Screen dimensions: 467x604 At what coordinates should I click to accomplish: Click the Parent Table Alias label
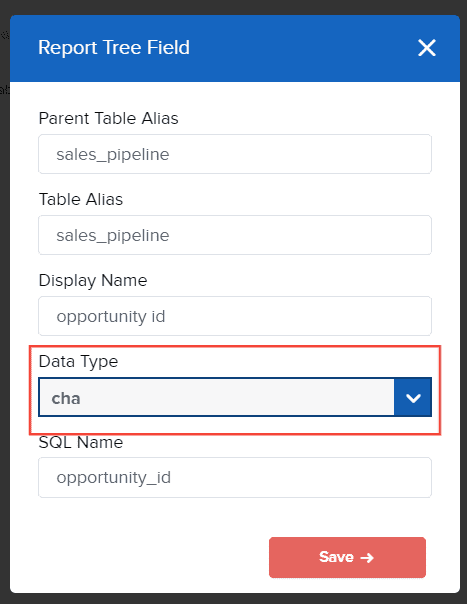tap(109, 118)
